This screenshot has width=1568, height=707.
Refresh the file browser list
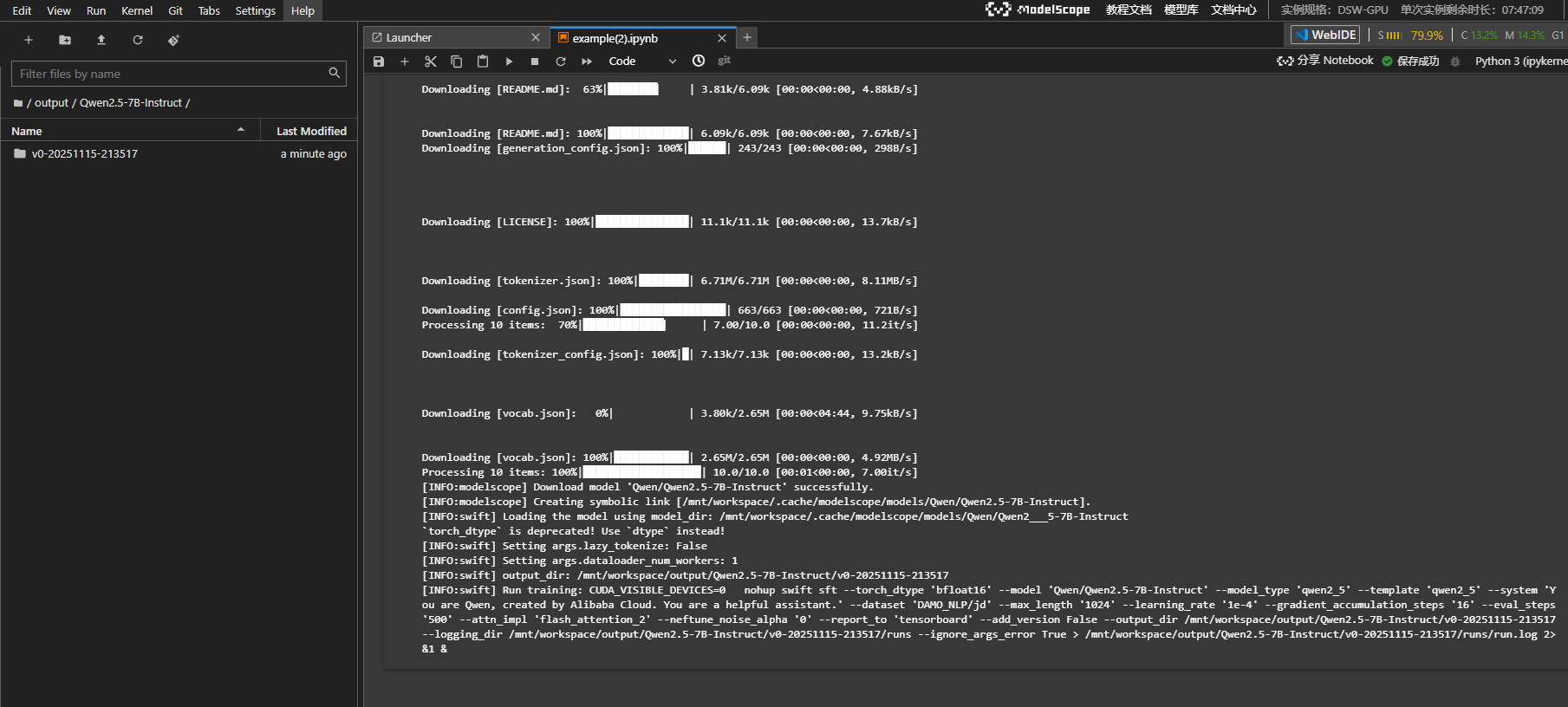click(138, 40)
